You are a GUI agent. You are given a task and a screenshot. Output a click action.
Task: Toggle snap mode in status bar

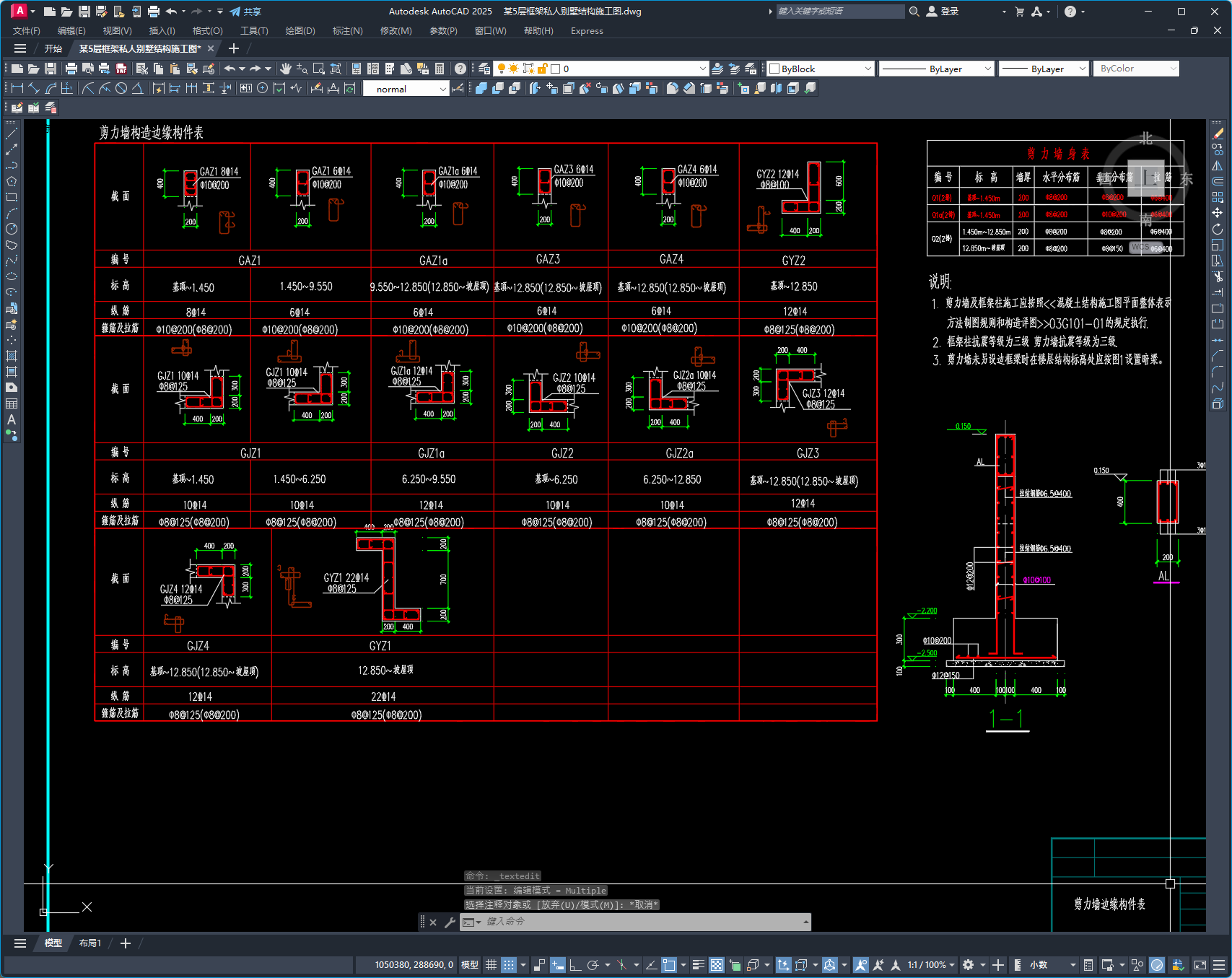pos(509,965)
